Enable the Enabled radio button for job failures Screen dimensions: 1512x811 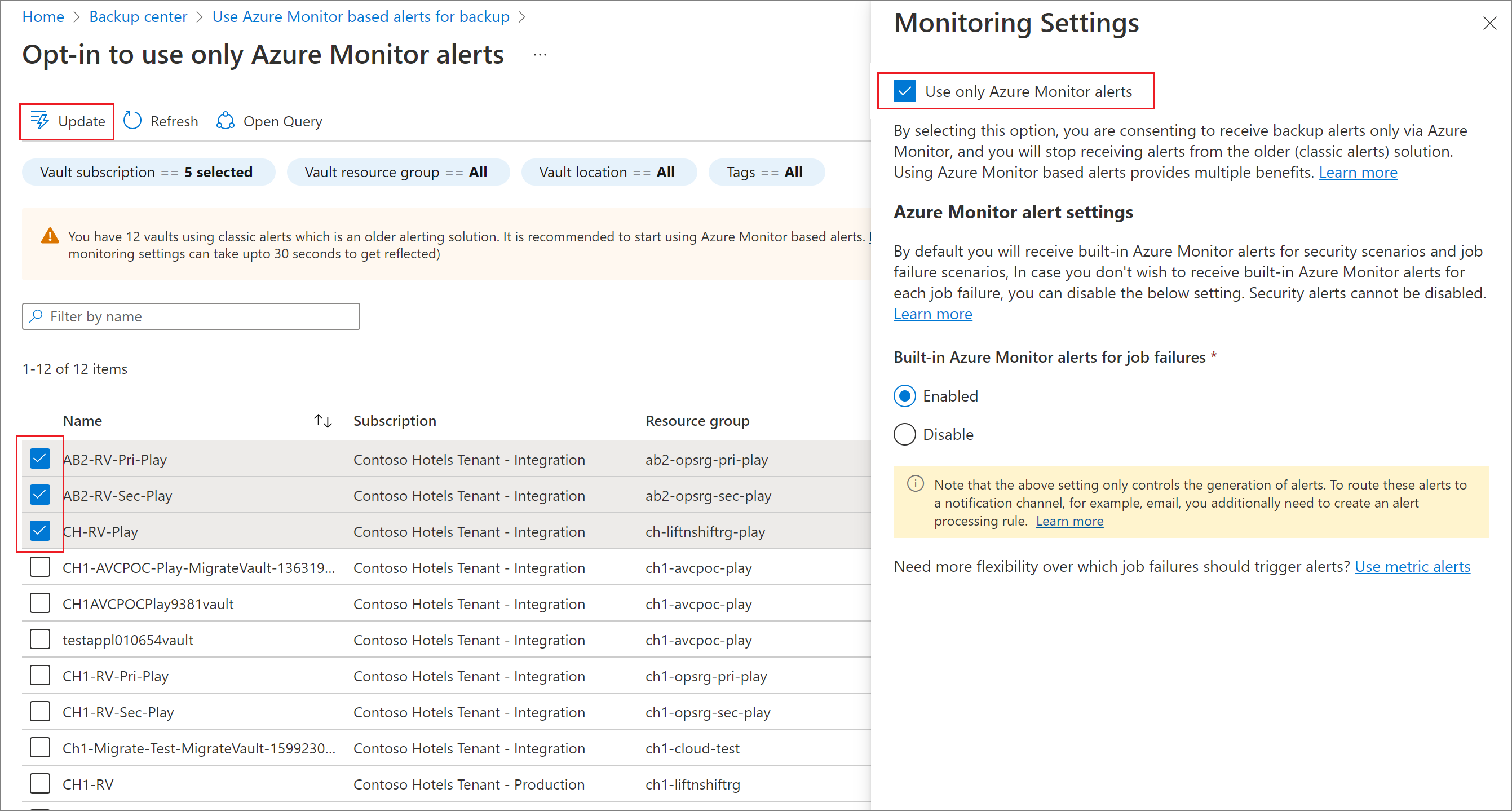click(x=906, y=396)
